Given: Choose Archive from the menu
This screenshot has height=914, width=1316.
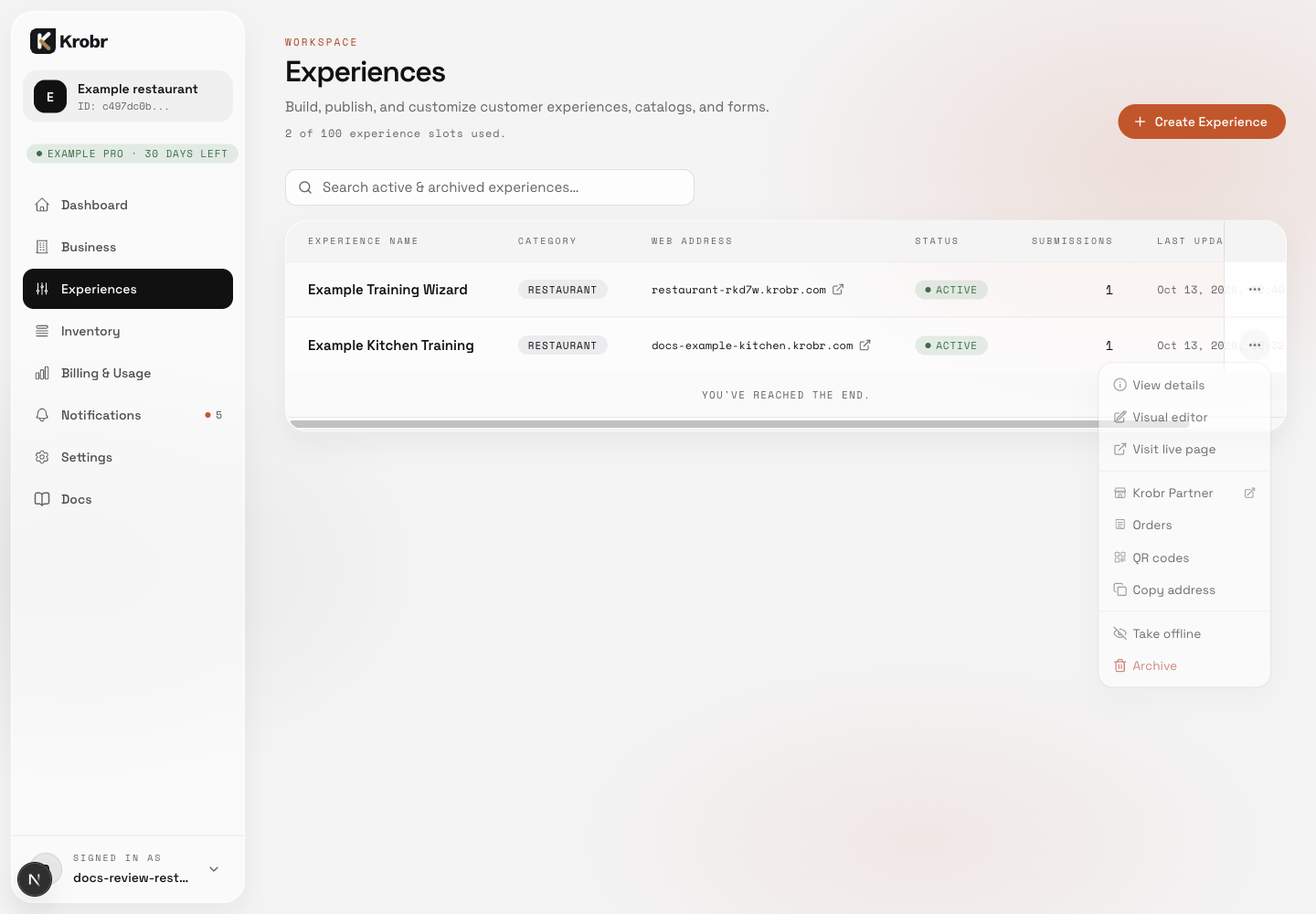Looking at the screenshot, I should coord(1184,665).
